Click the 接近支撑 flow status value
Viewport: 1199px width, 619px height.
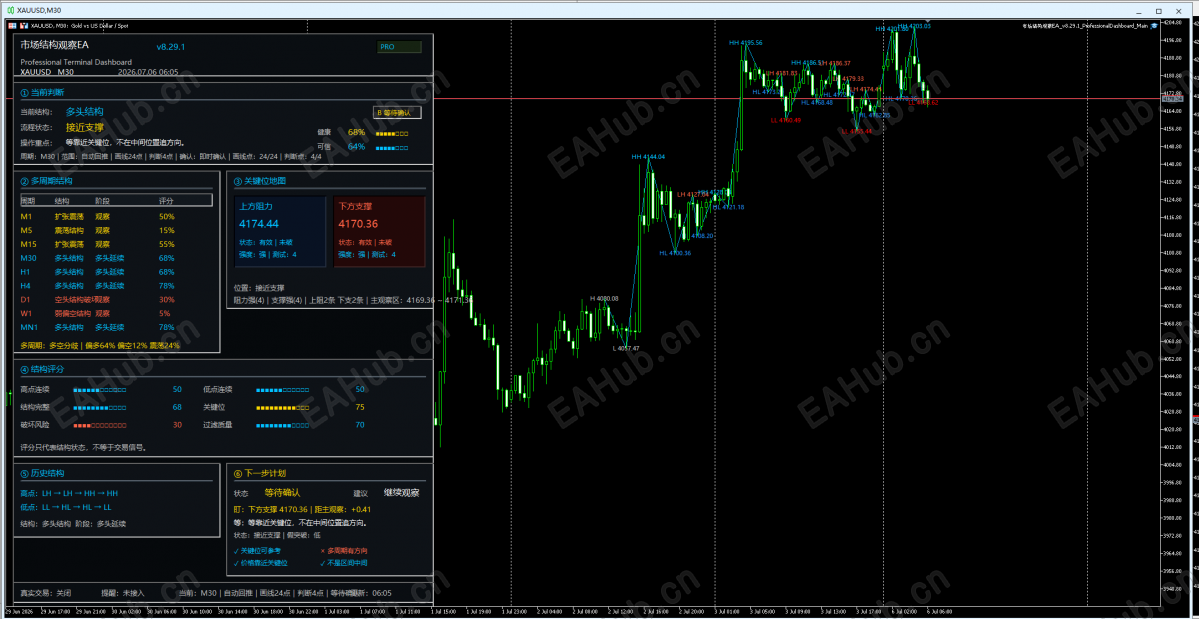click(84, 128)
